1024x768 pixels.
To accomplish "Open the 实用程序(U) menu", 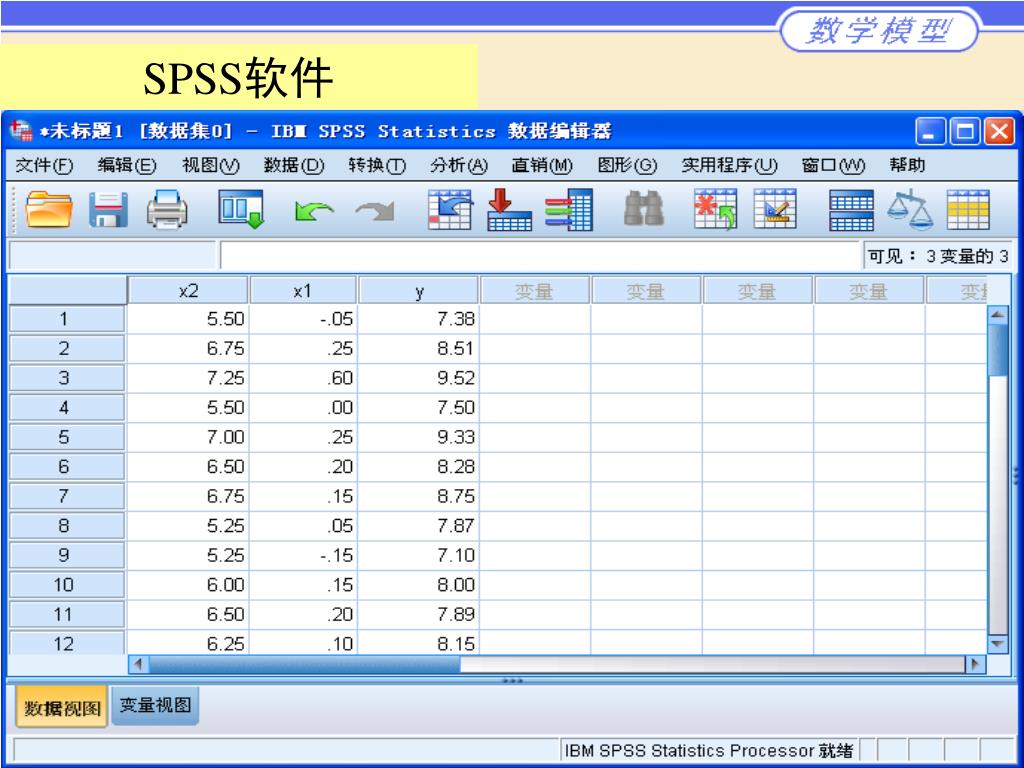I will [729, 165].
